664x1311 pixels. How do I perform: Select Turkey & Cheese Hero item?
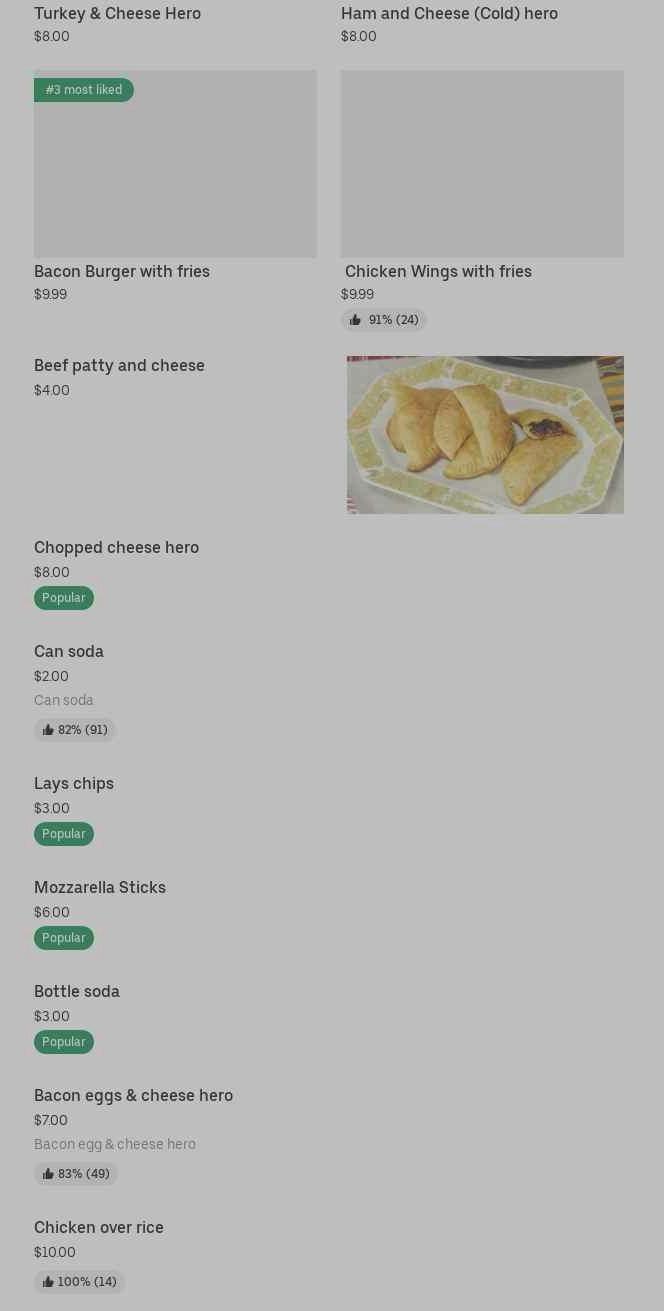(117, 13)
